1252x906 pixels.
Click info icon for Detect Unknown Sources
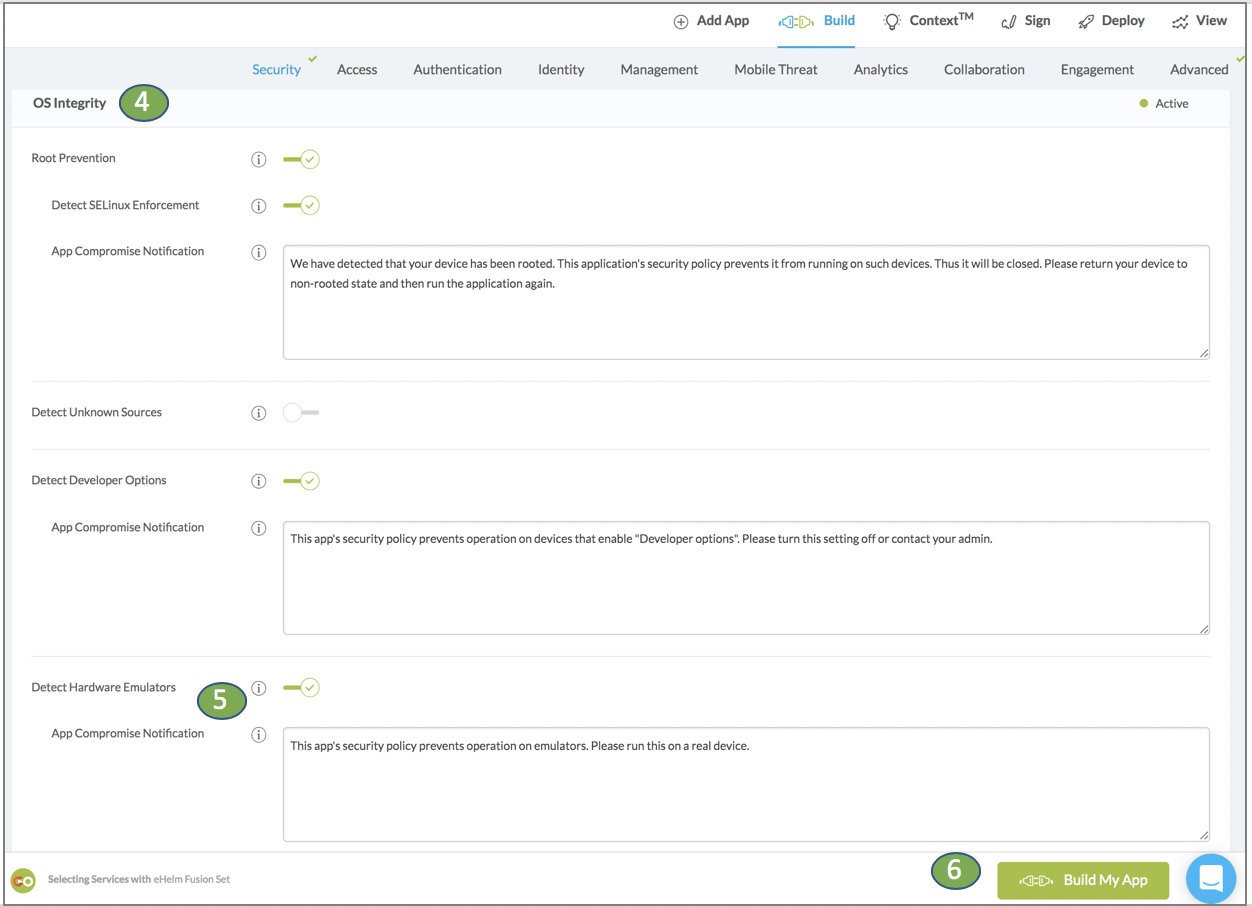pyautogui.click(x=259, y=413)
